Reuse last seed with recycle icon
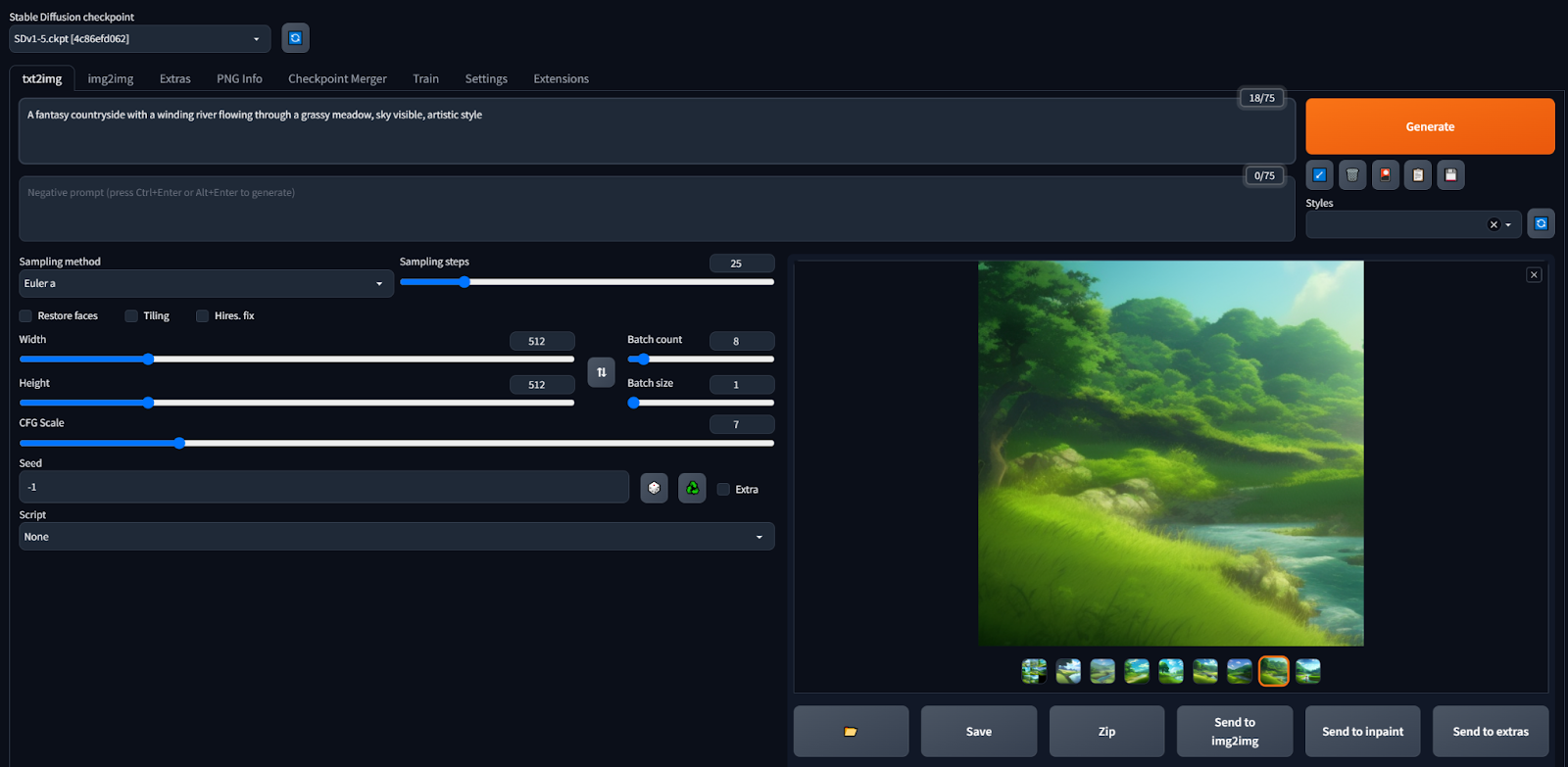Screen dimensions: 1568x767 (692, 488)
